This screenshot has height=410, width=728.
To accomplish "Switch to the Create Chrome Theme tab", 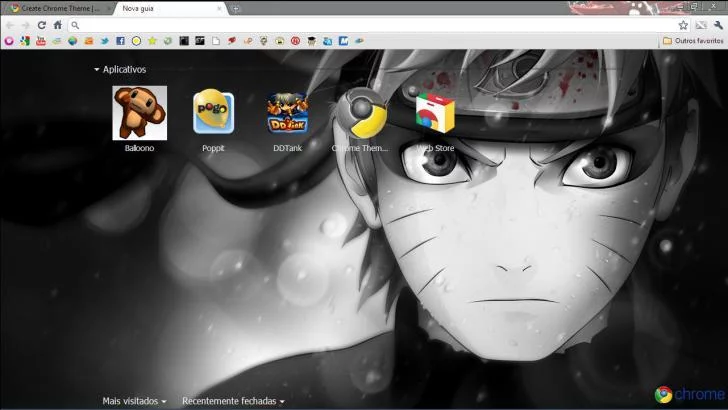I will pyautogui.click(x=57, y=8).
